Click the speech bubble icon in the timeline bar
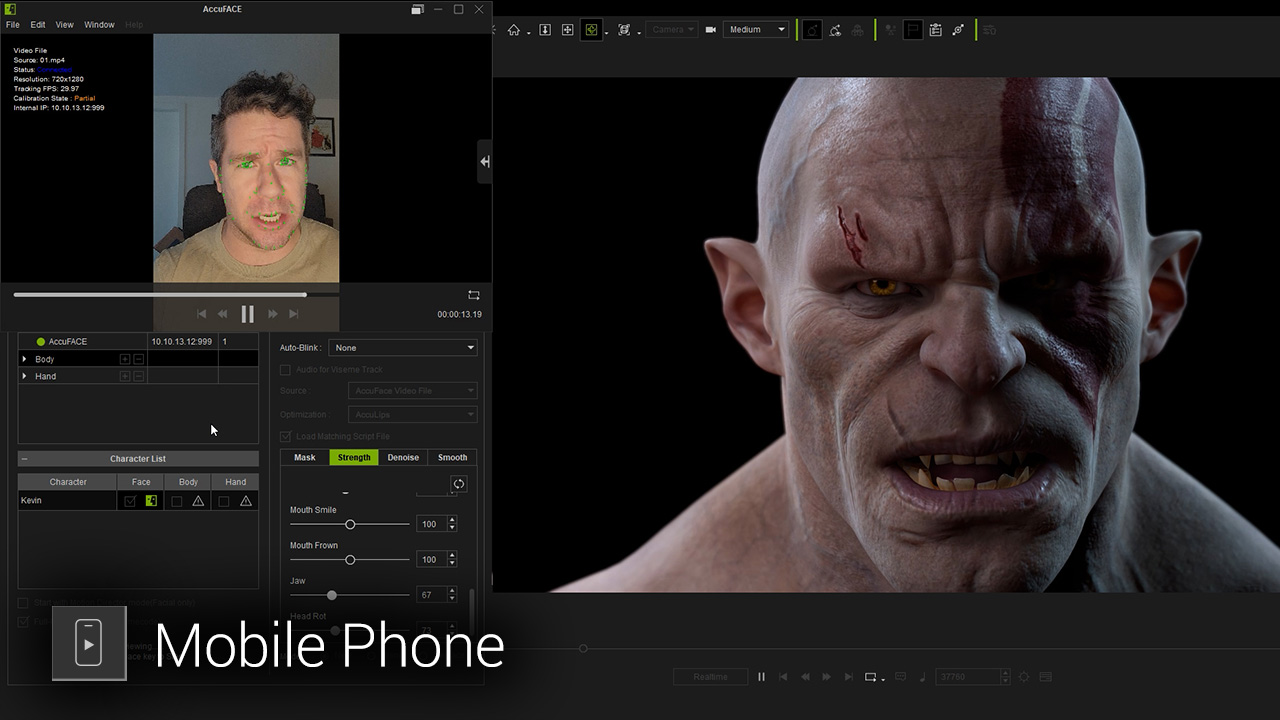1280x720 pixels. pyautogui.click(x=901, y=677)
